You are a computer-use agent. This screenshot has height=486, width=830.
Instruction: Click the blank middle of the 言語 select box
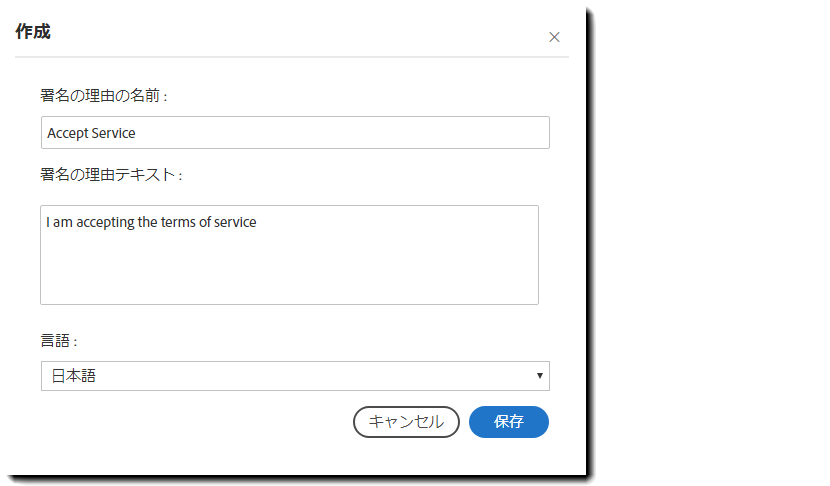click(x=300, y=376)
